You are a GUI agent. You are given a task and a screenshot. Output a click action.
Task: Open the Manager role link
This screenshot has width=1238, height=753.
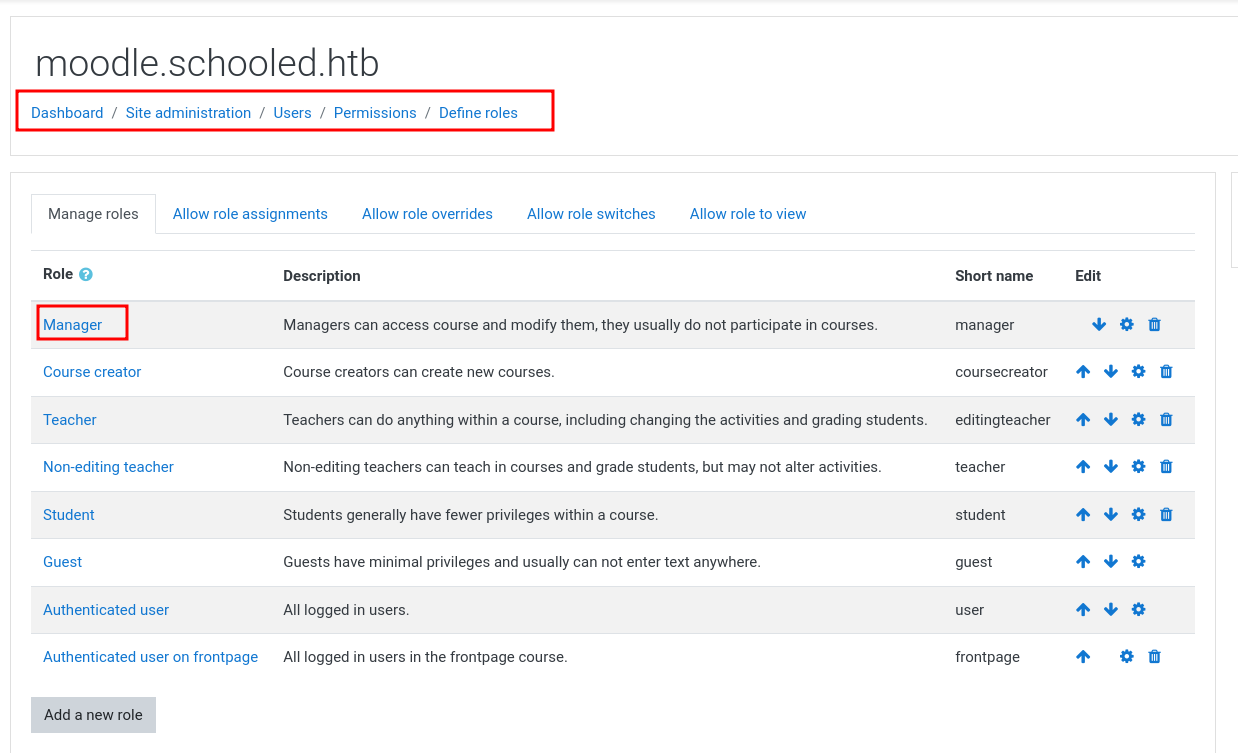click(x=72, y=325)
